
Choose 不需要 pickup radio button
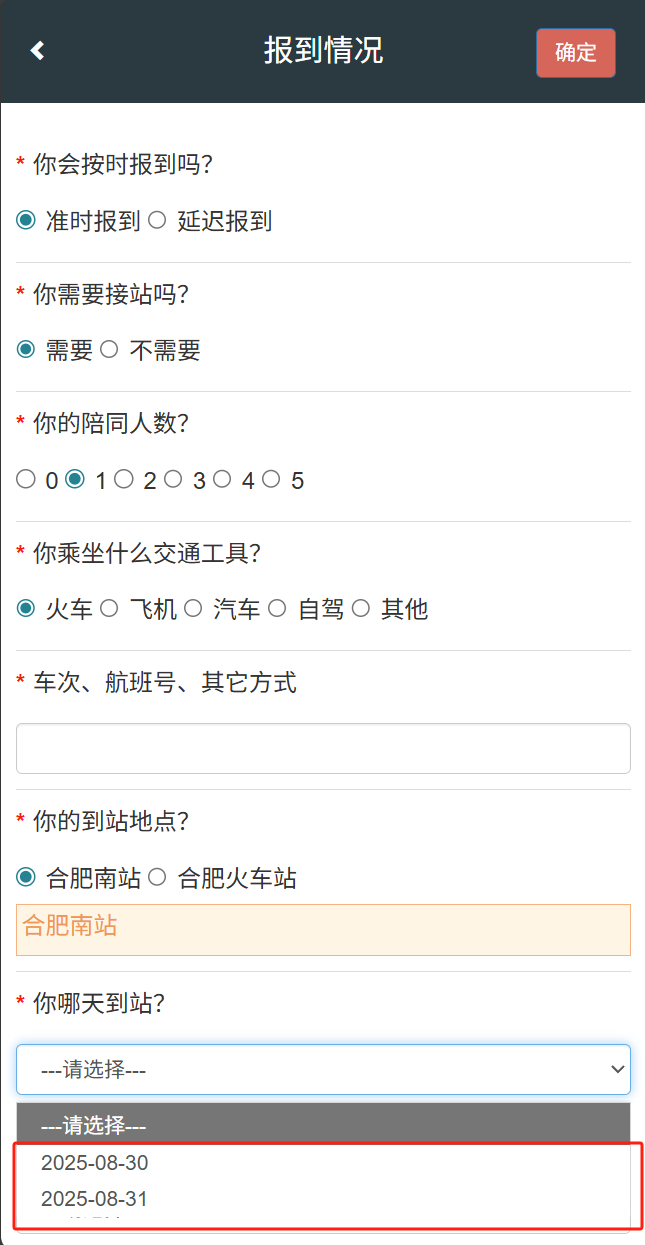tap(109, 349)
